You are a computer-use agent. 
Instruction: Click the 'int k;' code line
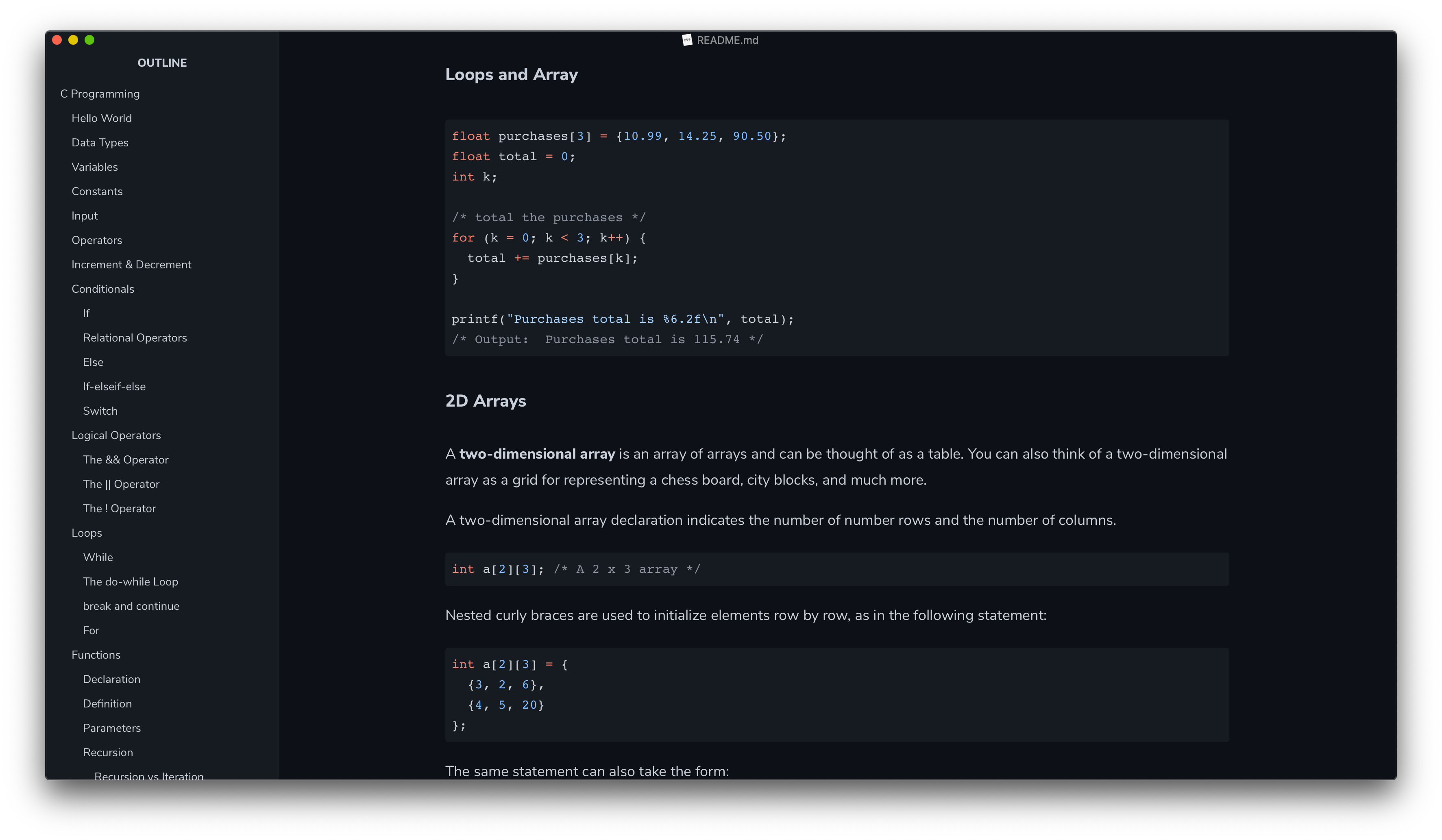475,177
